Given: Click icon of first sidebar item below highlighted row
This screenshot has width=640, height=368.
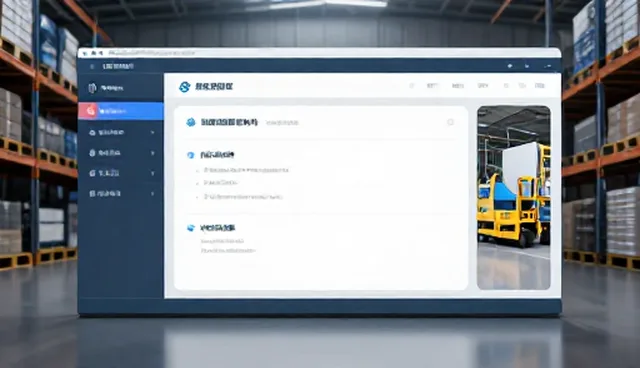Looking at the screenshot, I should coord(92,133).
